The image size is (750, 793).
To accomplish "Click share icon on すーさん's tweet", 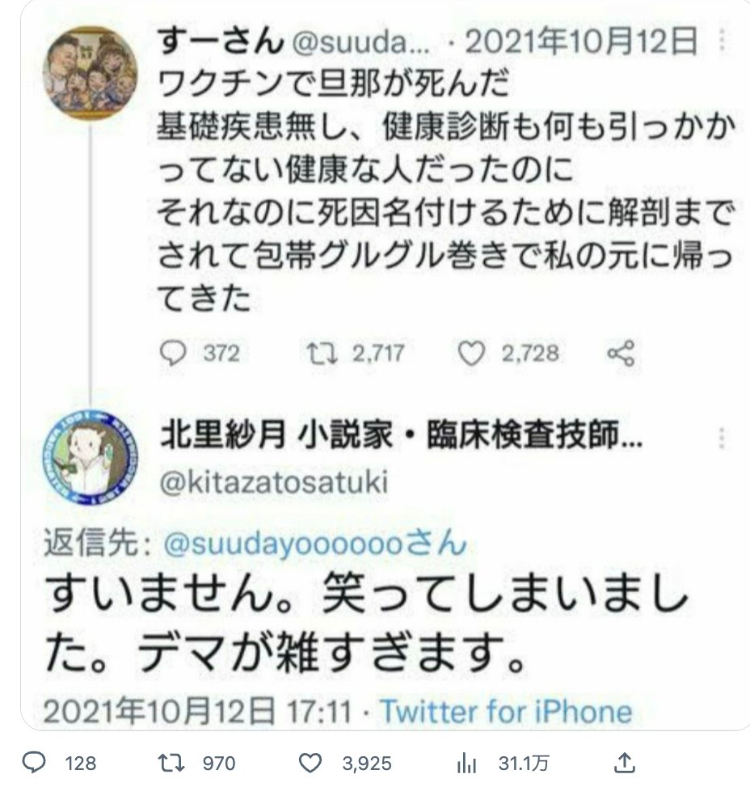I will point(621,353).
